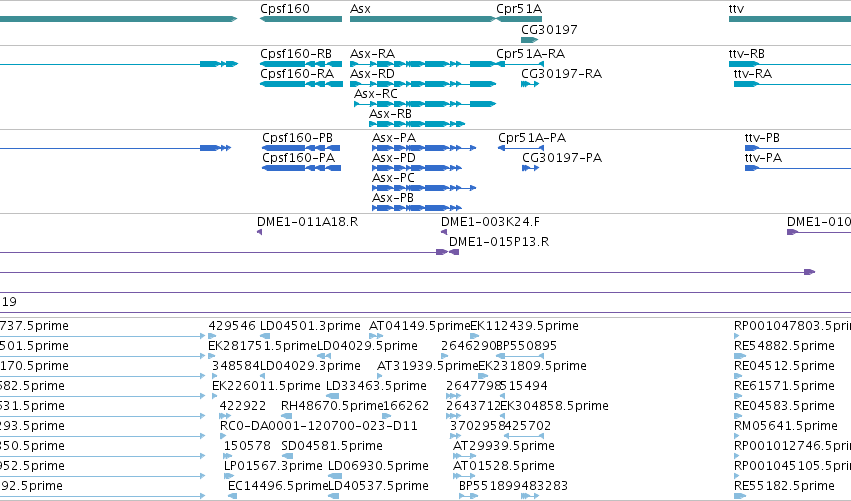This screenshot has height=501, width=851.
Task: Select EST label RE04512.5prime
Action: click(784, 366)
